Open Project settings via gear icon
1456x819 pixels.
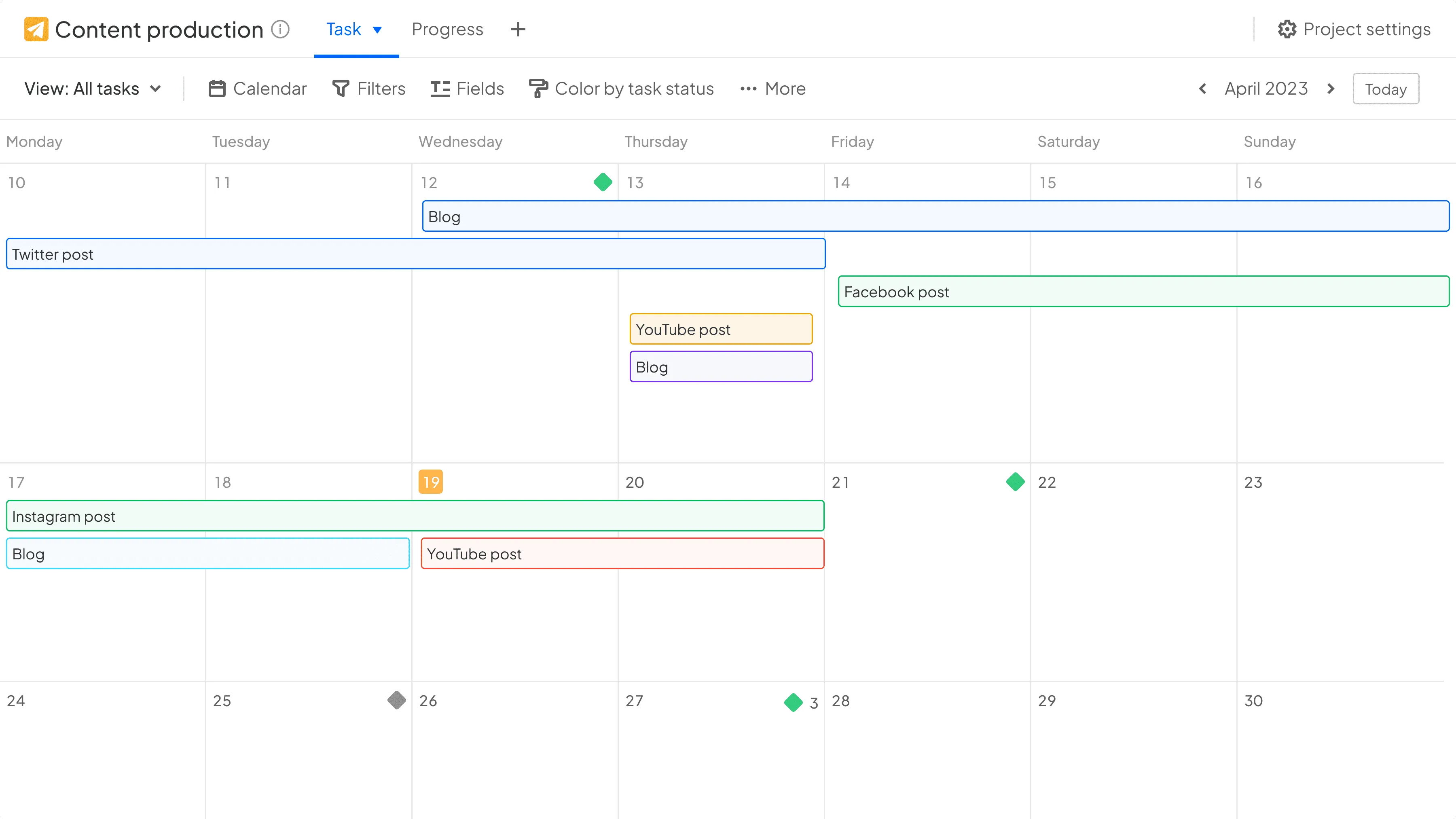(x=1287, y=30)
